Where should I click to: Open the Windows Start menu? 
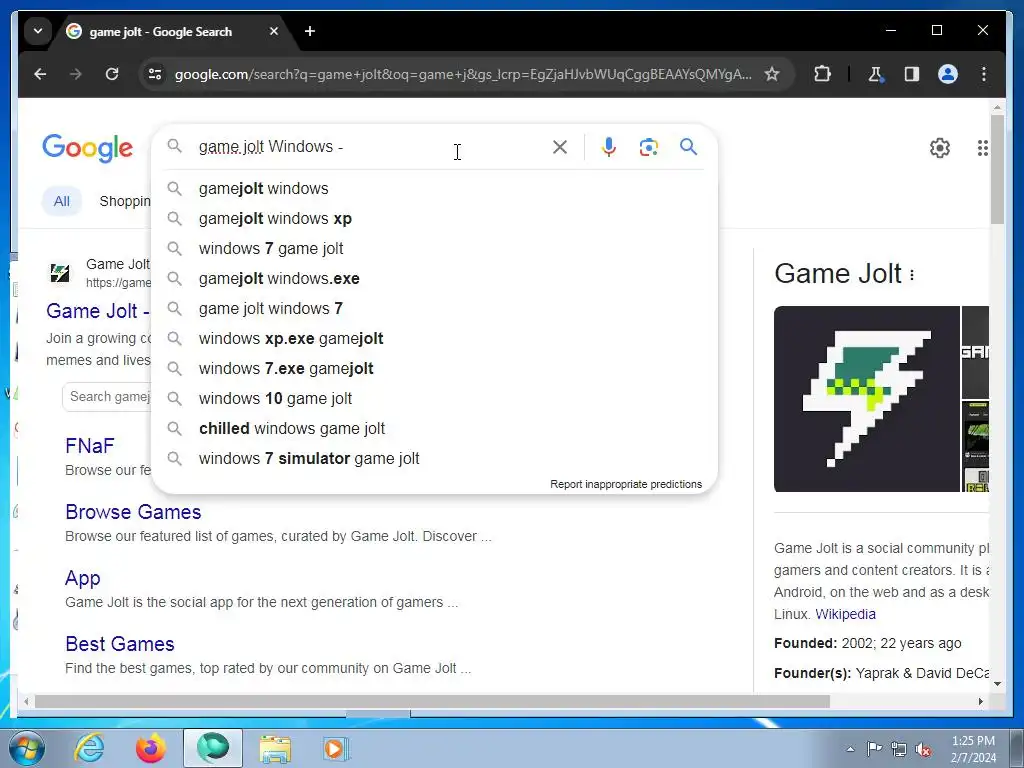coord(27,748)
